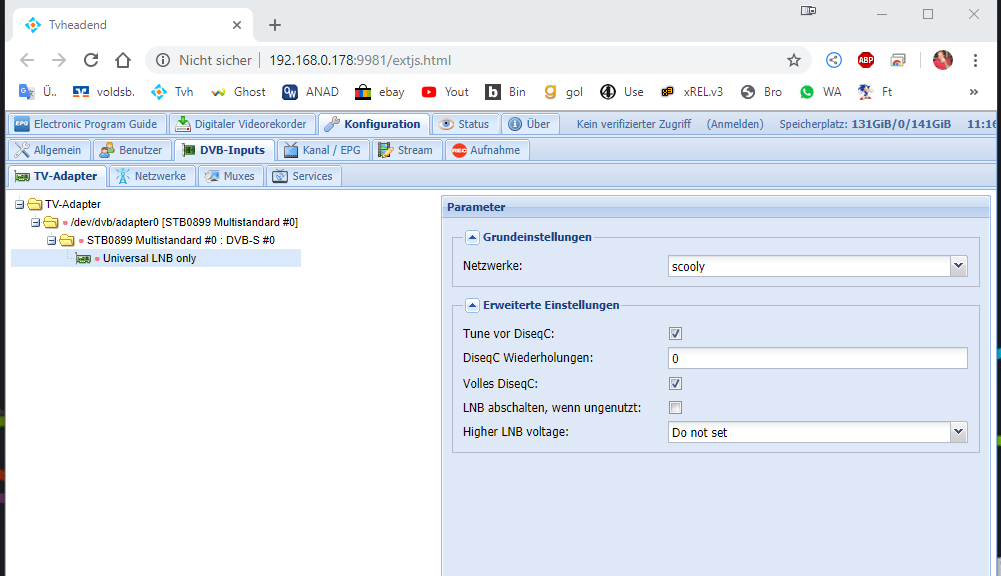Switch to the Digitaler Videorekorder tab
This screenshot has width=1001, height=576.
pyautogui.click(x=243, y=124)
